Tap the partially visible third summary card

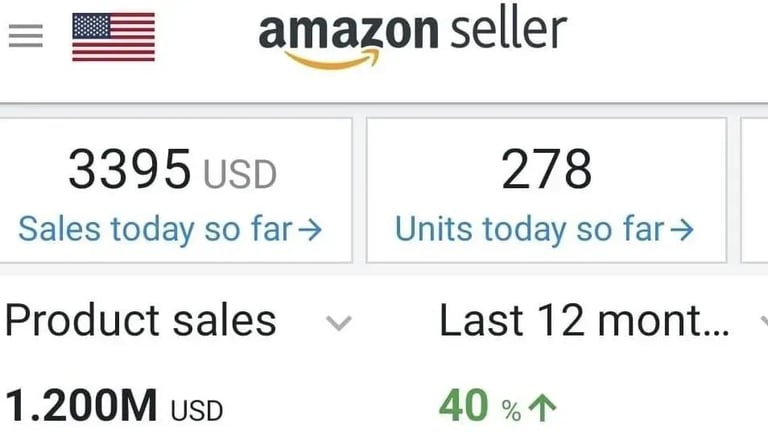[x=755, y=190]
